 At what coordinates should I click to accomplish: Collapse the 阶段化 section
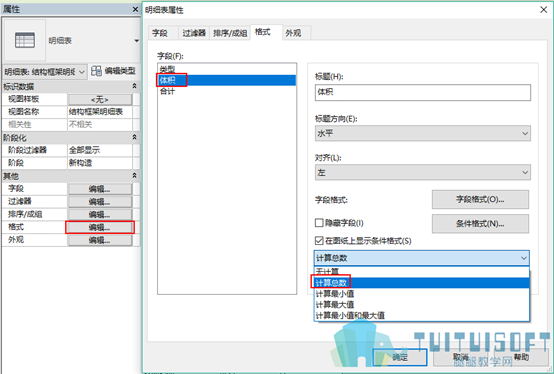[x=134, y=137]
